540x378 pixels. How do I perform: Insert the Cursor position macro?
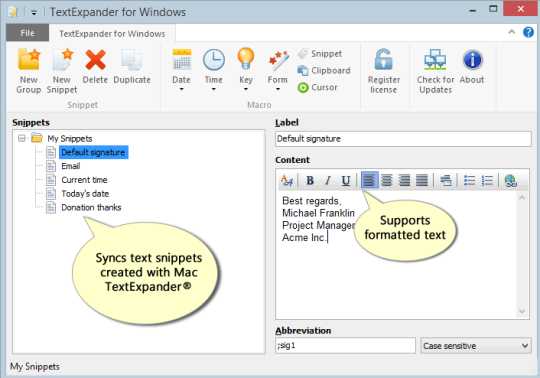[318, 87]
